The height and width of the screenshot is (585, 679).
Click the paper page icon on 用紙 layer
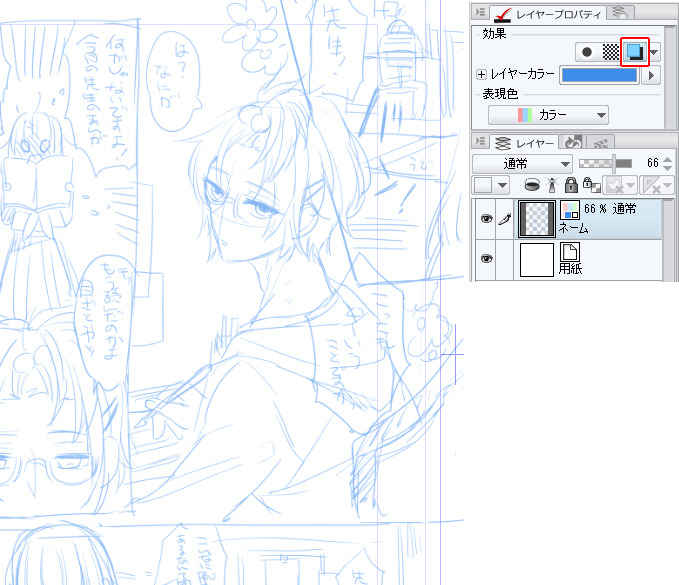pyautogui.click(x=570, y=252)
